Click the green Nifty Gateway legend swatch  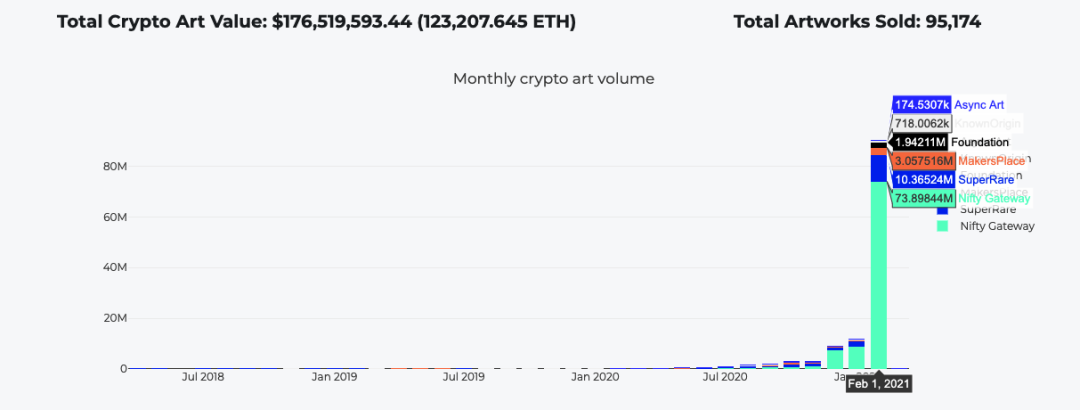click(x=942, y=226)
